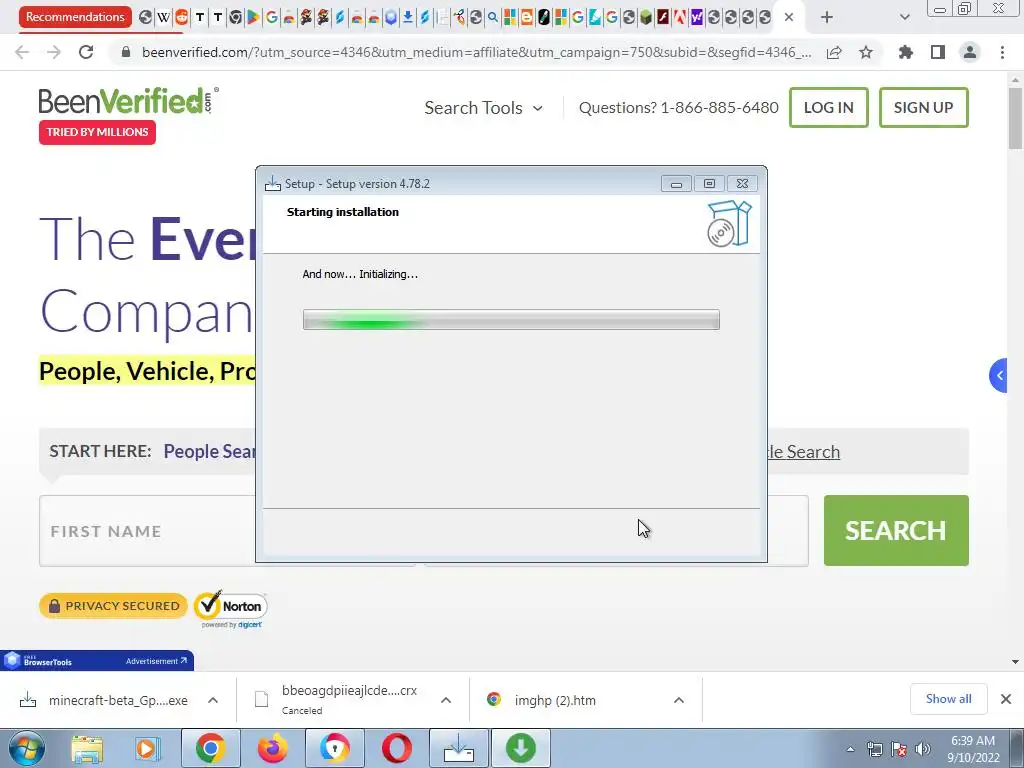
Task: Switch to the Google Play tab
Action: 253,18
